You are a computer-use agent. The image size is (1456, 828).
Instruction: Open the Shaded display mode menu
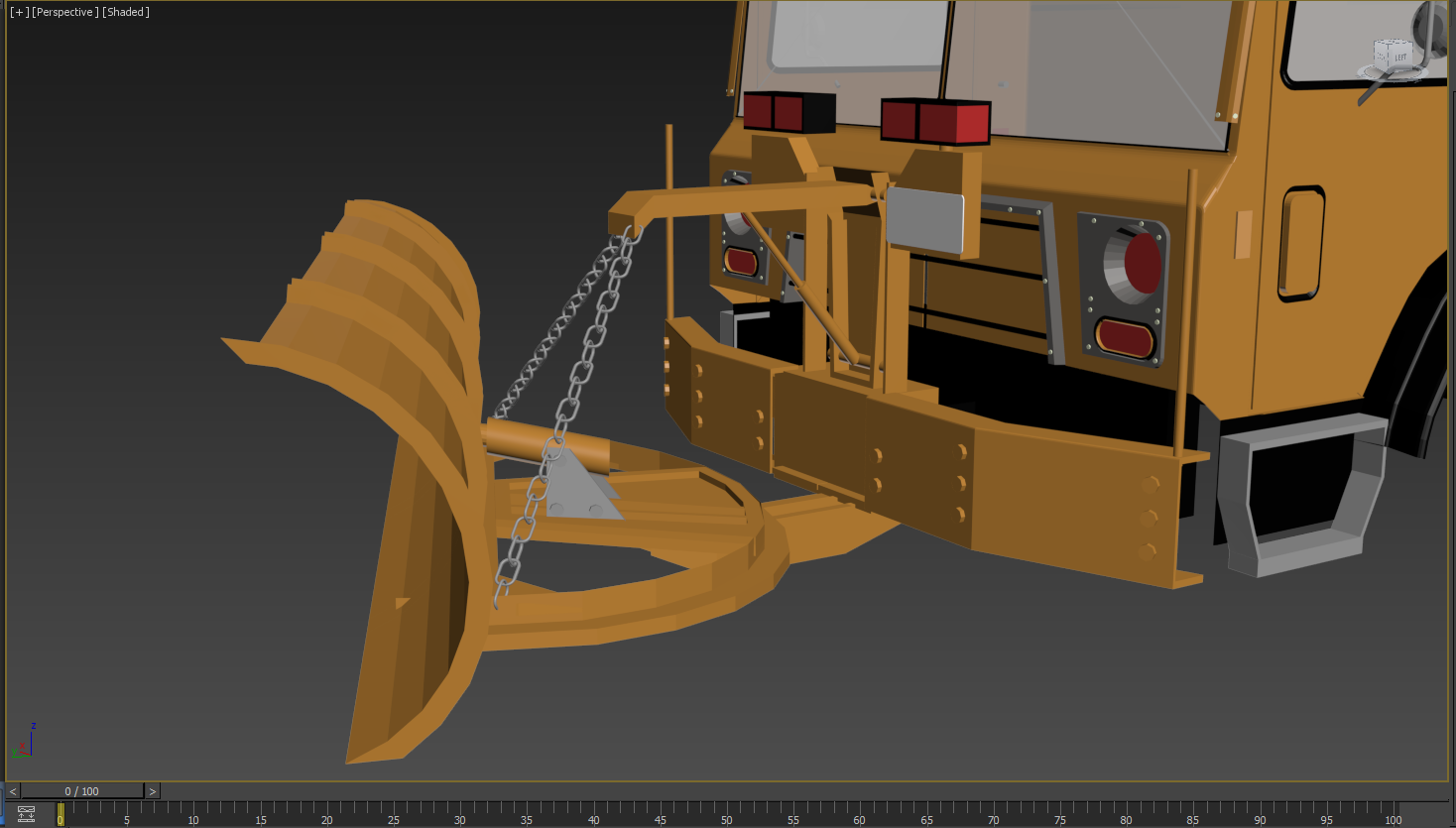[x=126, y=12]
